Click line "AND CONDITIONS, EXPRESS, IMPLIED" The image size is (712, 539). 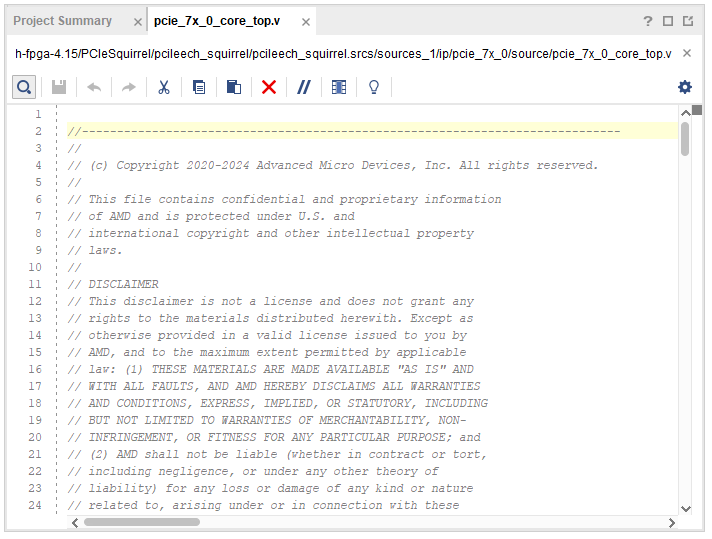(277, 403)
